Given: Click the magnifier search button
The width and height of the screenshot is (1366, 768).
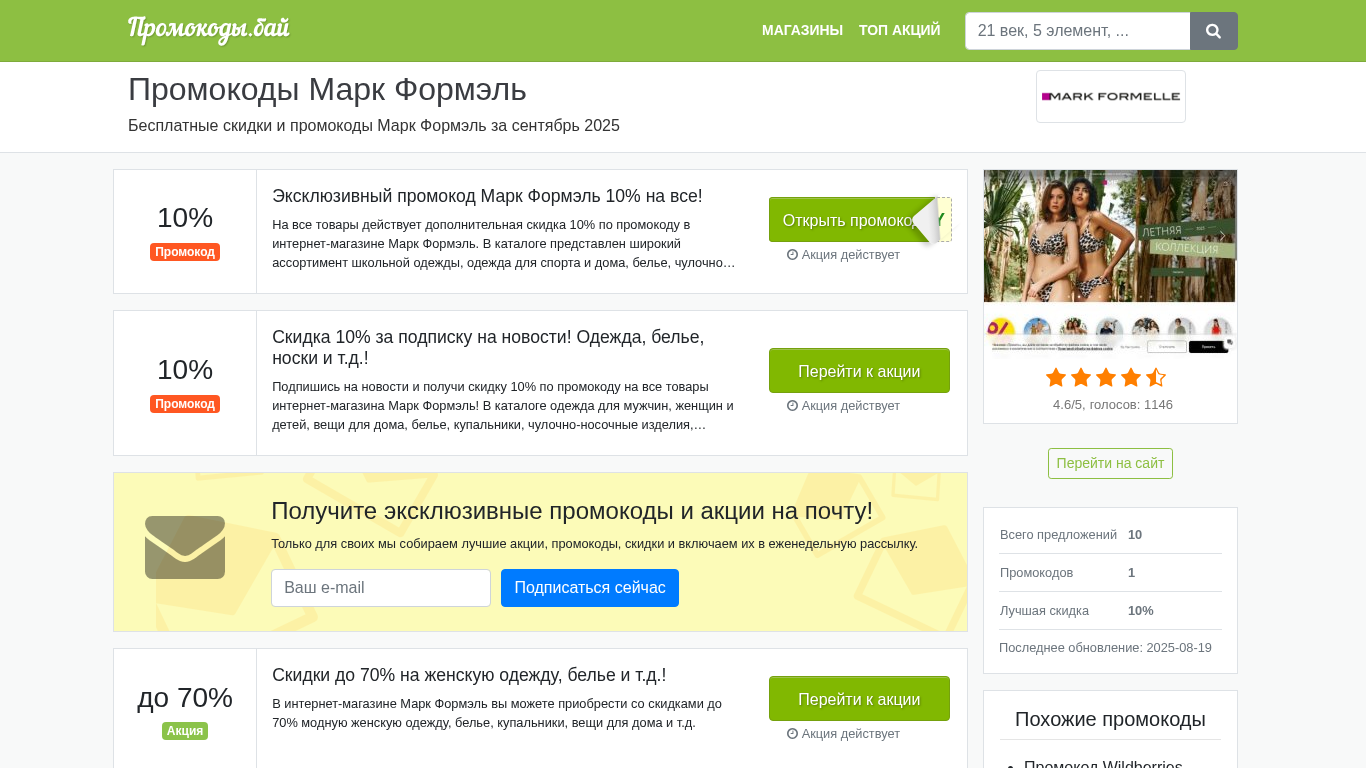Looking at the screenshot, I should pos(1213,31).
